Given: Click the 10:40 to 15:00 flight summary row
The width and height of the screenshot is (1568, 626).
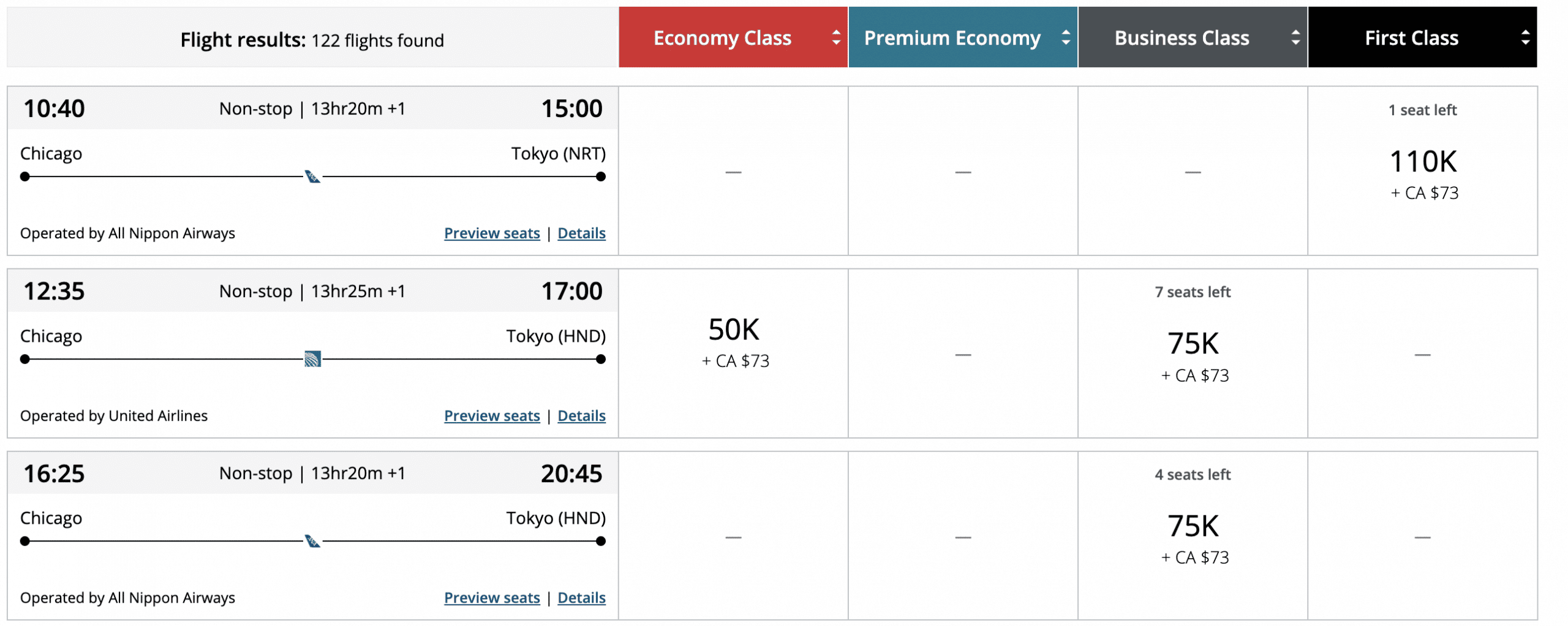Looking at the screenshot, I should (x=312, y=108).
